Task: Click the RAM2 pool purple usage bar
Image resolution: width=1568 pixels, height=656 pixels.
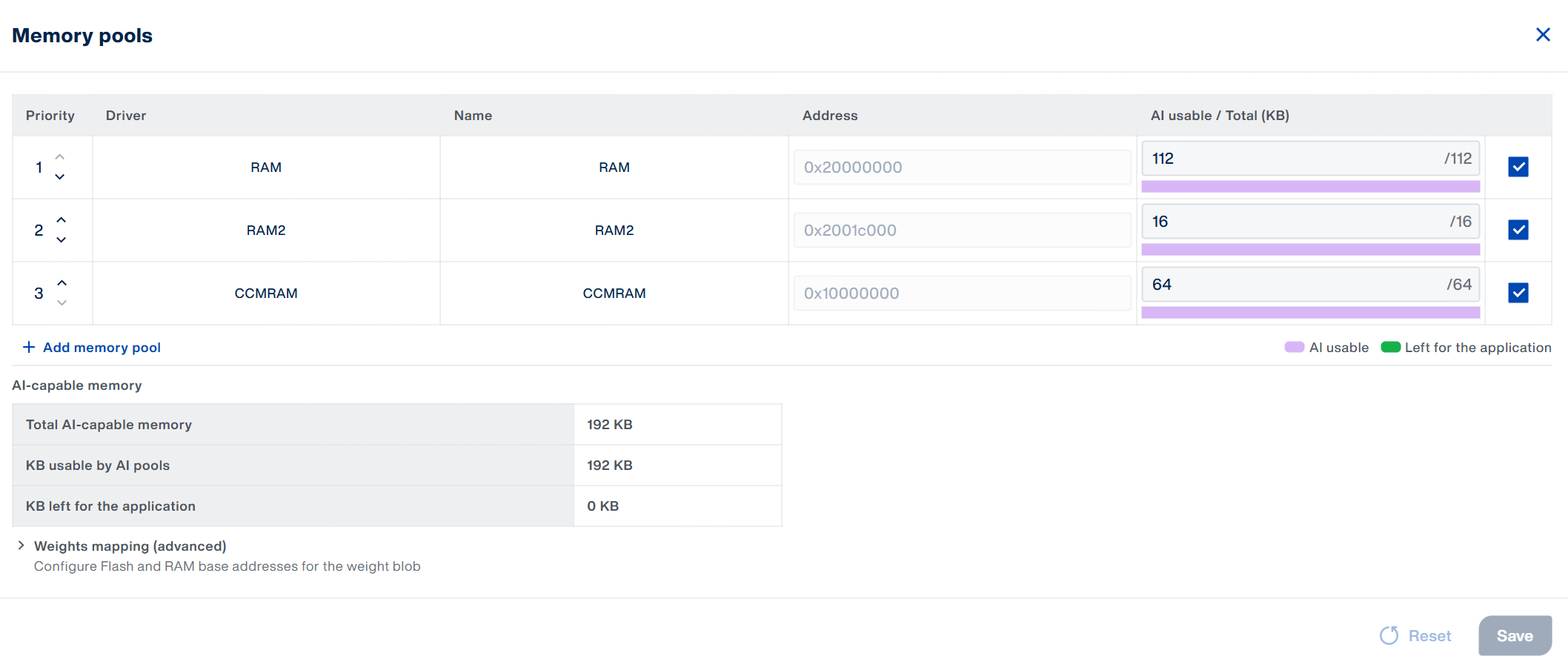Action: click(x=1311, y=250)
